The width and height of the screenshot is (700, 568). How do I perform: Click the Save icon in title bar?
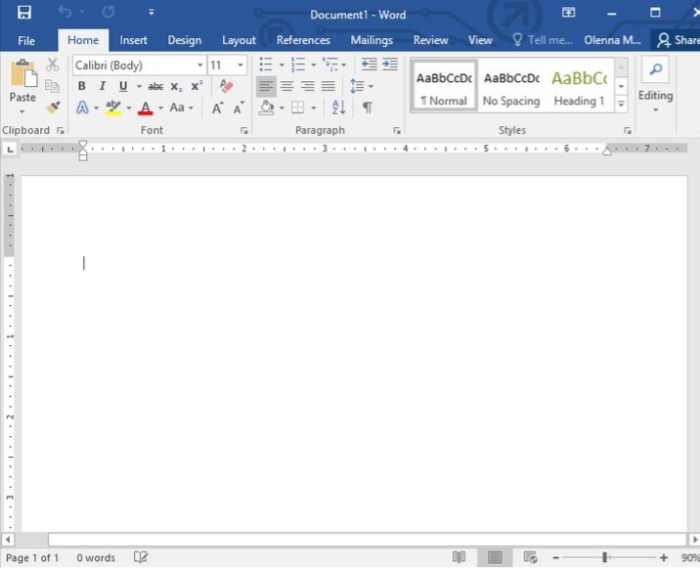tap(24, 13)
